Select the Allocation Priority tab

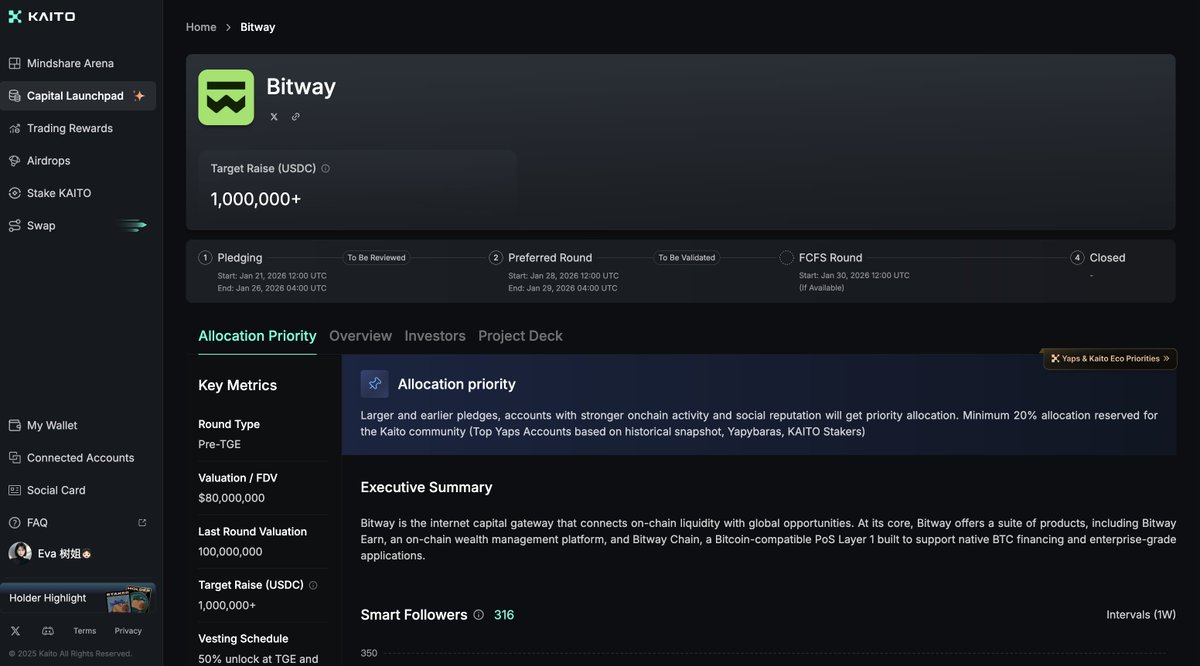pos(257,336)
